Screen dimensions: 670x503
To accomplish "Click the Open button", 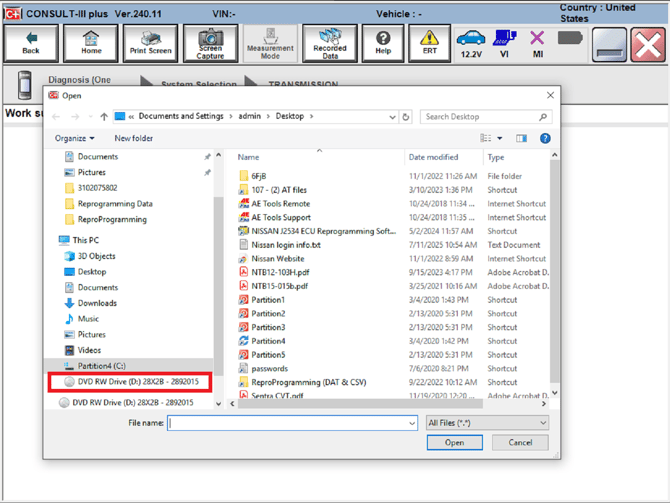I will click(455, 442).
